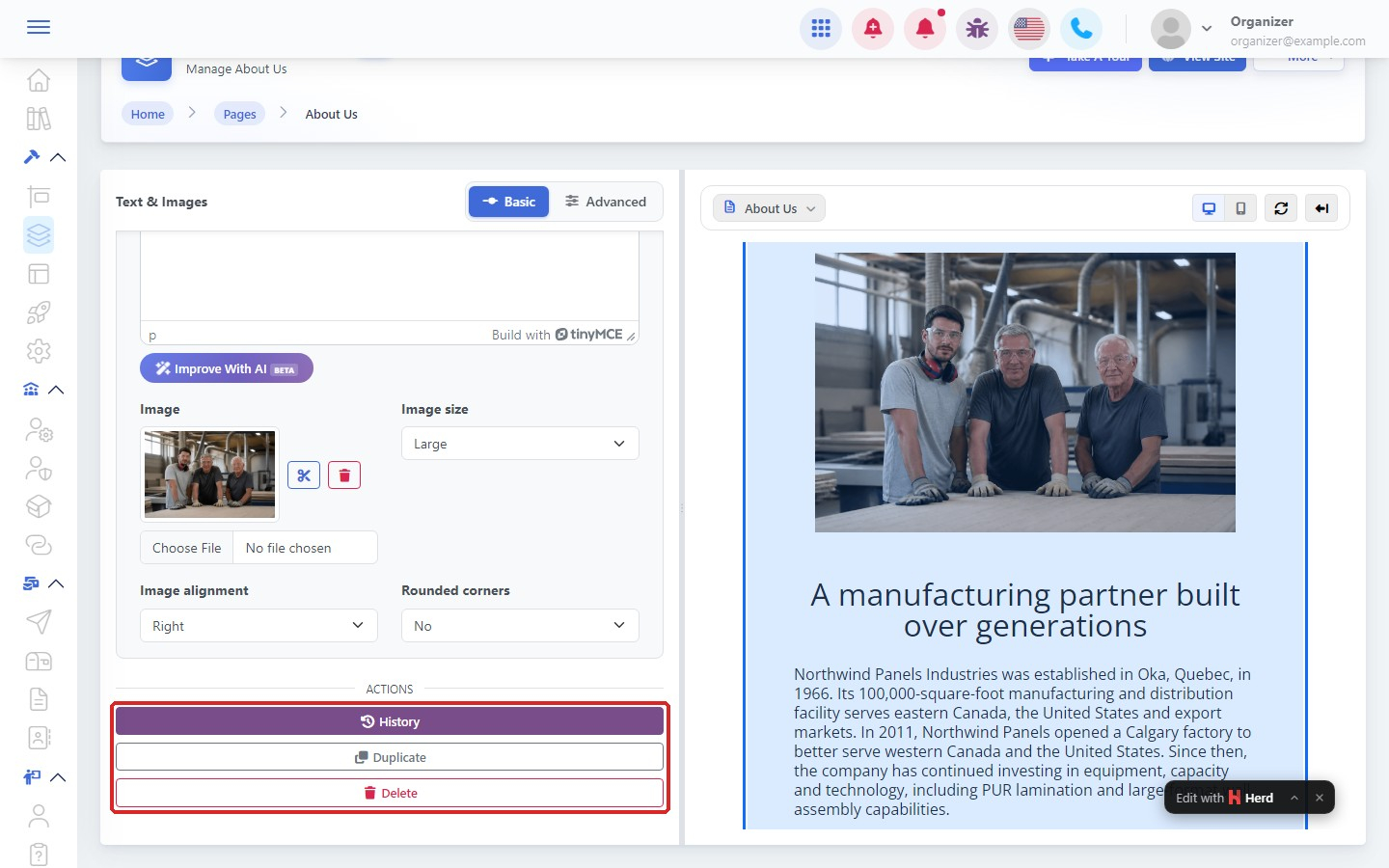Image resolution: width=1389 pixels, height=868 pixels.
Task: Click the refresh preview icon
Action: pos(1281,208)
